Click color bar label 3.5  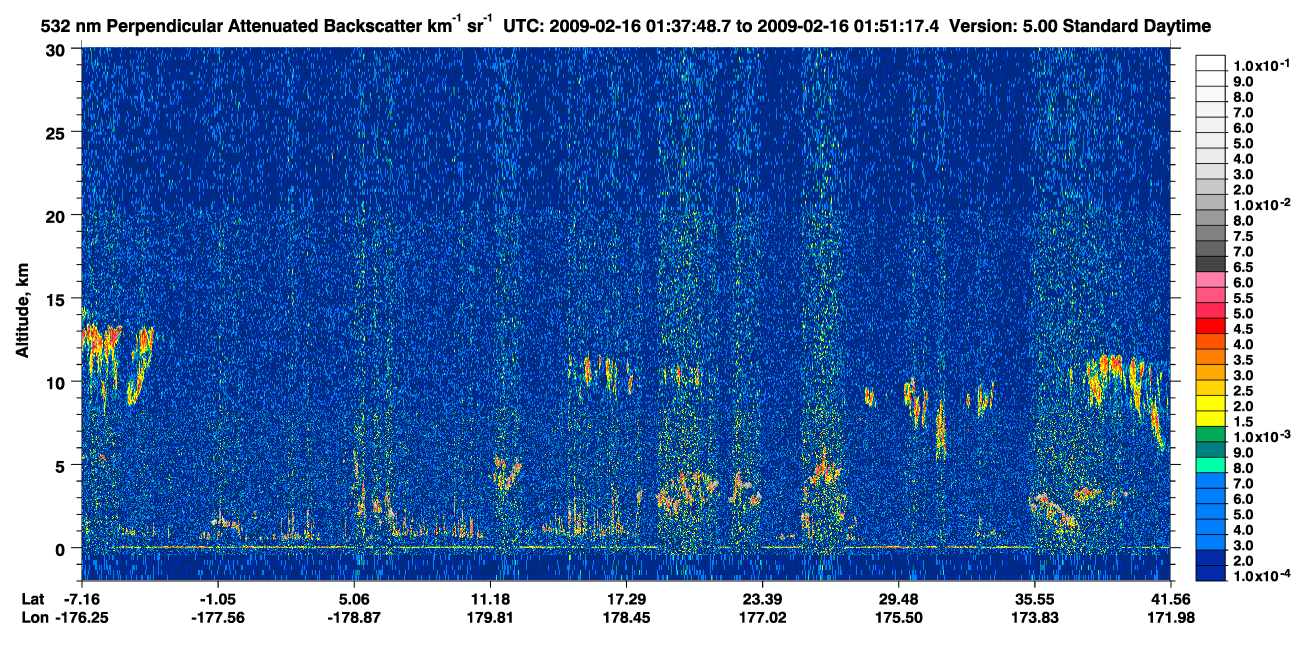(x=1242, y=361)
